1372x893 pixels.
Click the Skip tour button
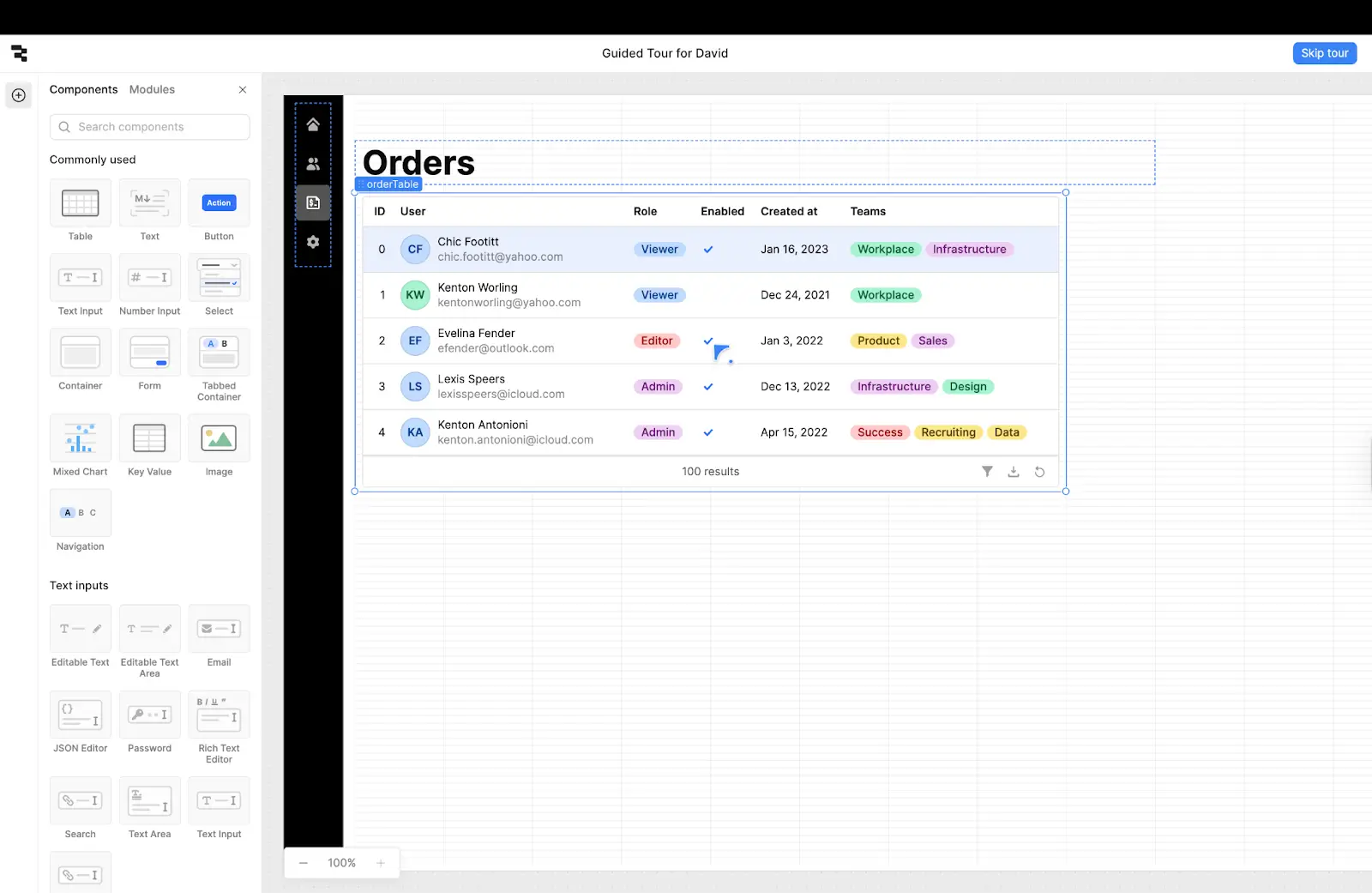1324,52
